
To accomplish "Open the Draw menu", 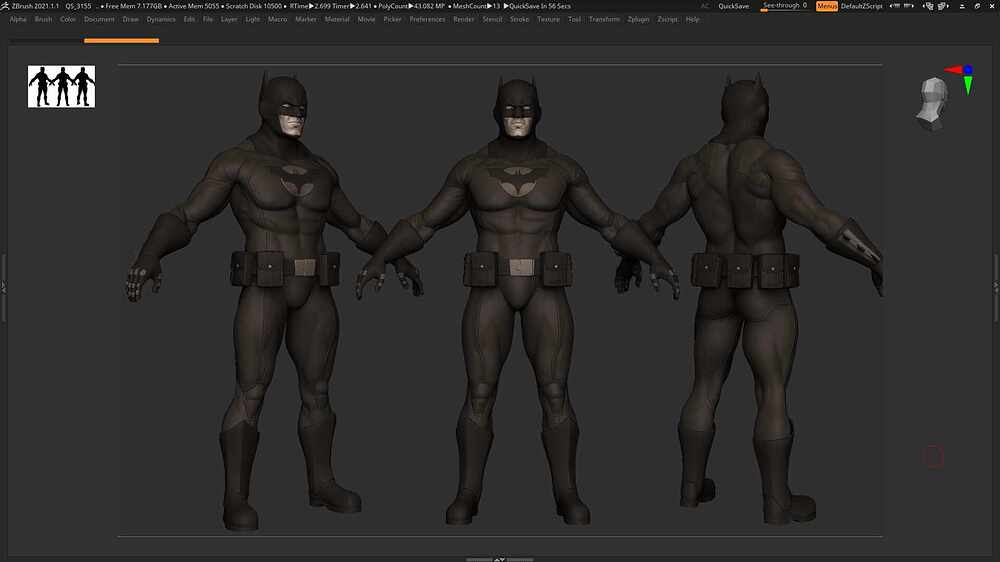I will [x=130, y=19].
